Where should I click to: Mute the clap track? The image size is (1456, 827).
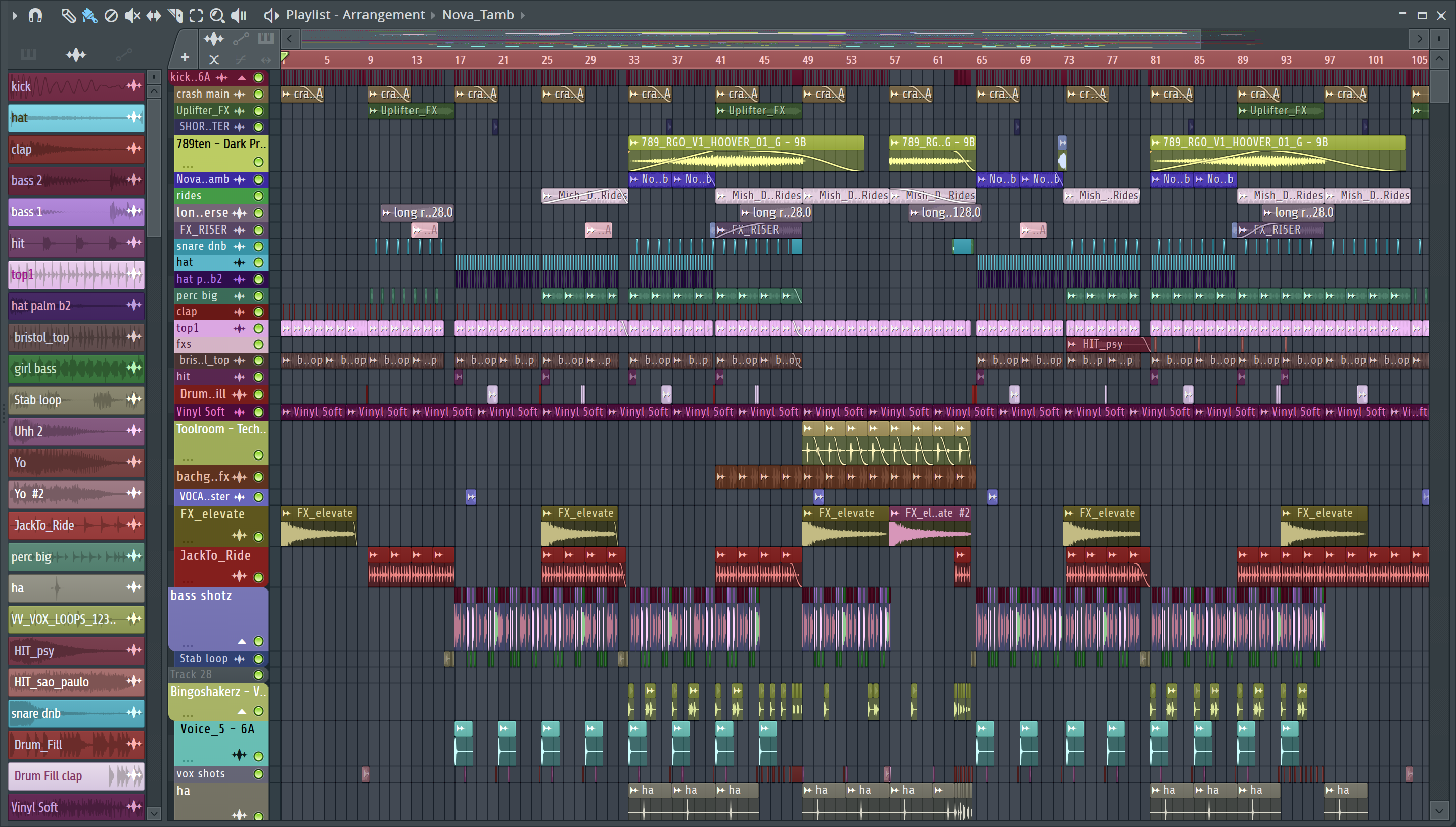coord(258,312)
